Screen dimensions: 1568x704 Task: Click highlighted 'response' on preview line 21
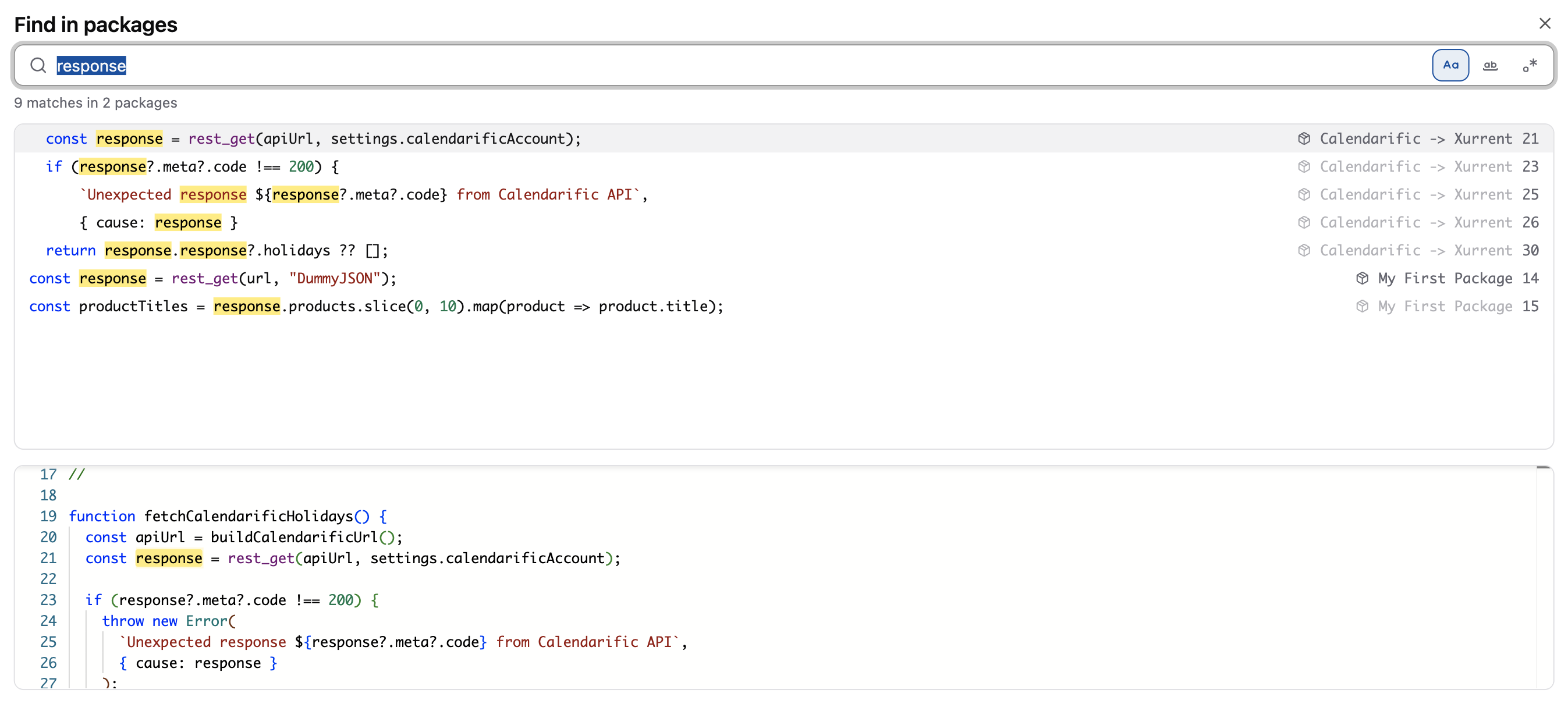(x=169, y=559)
